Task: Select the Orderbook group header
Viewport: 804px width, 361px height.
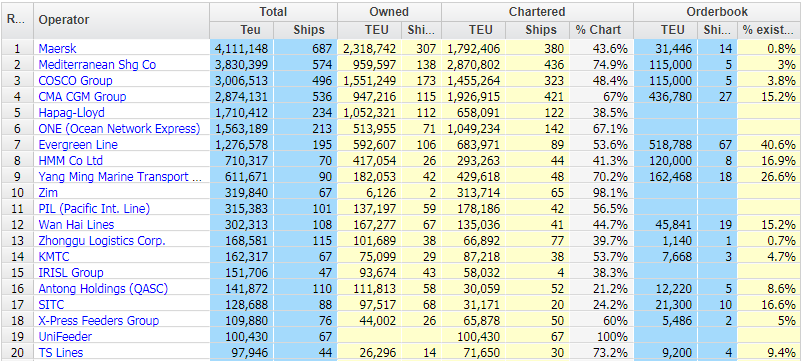Action: (717, 12)
